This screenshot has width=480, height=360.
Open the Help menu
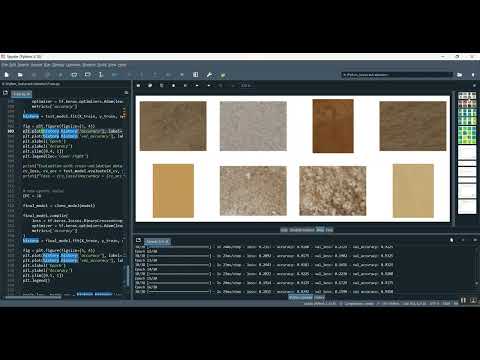pyautogui.click(x=122, y=65)
